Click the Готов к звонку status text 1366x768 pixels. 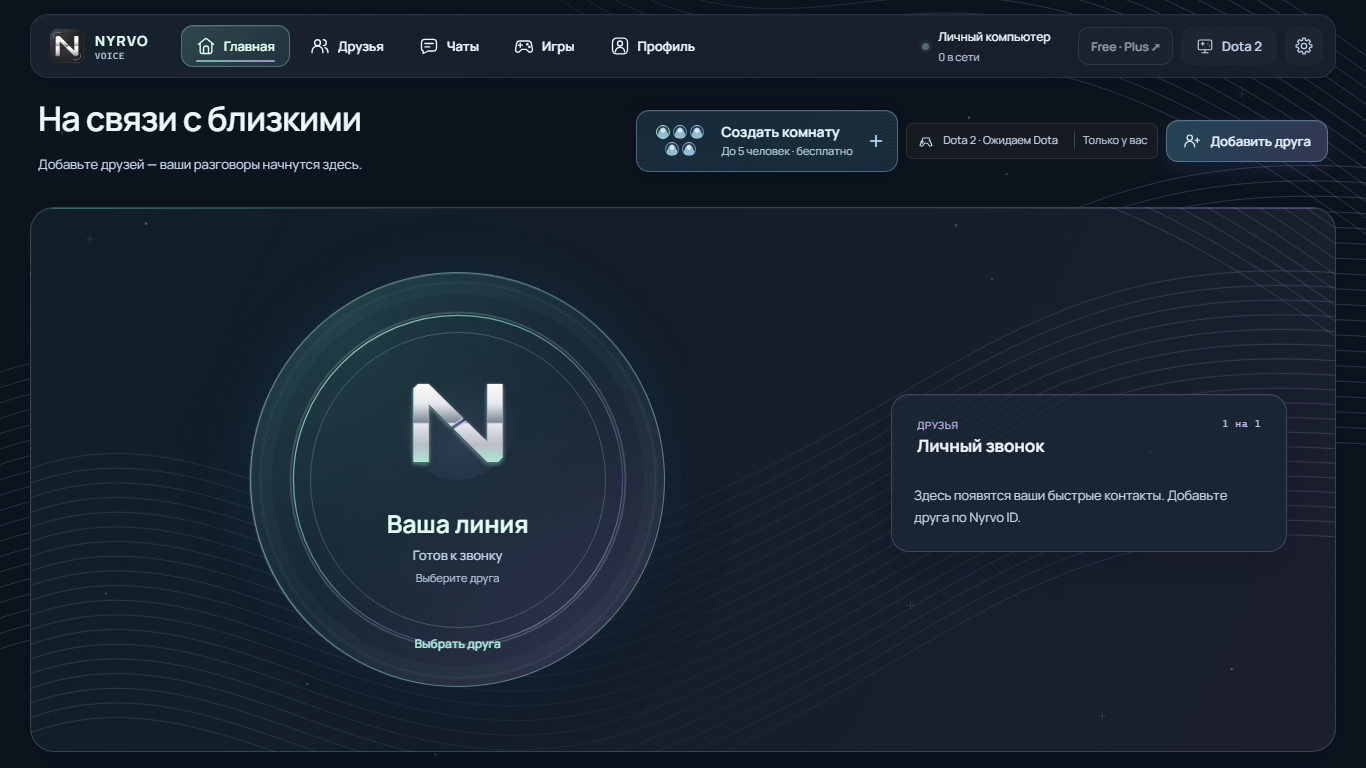[x=457, y=556]
